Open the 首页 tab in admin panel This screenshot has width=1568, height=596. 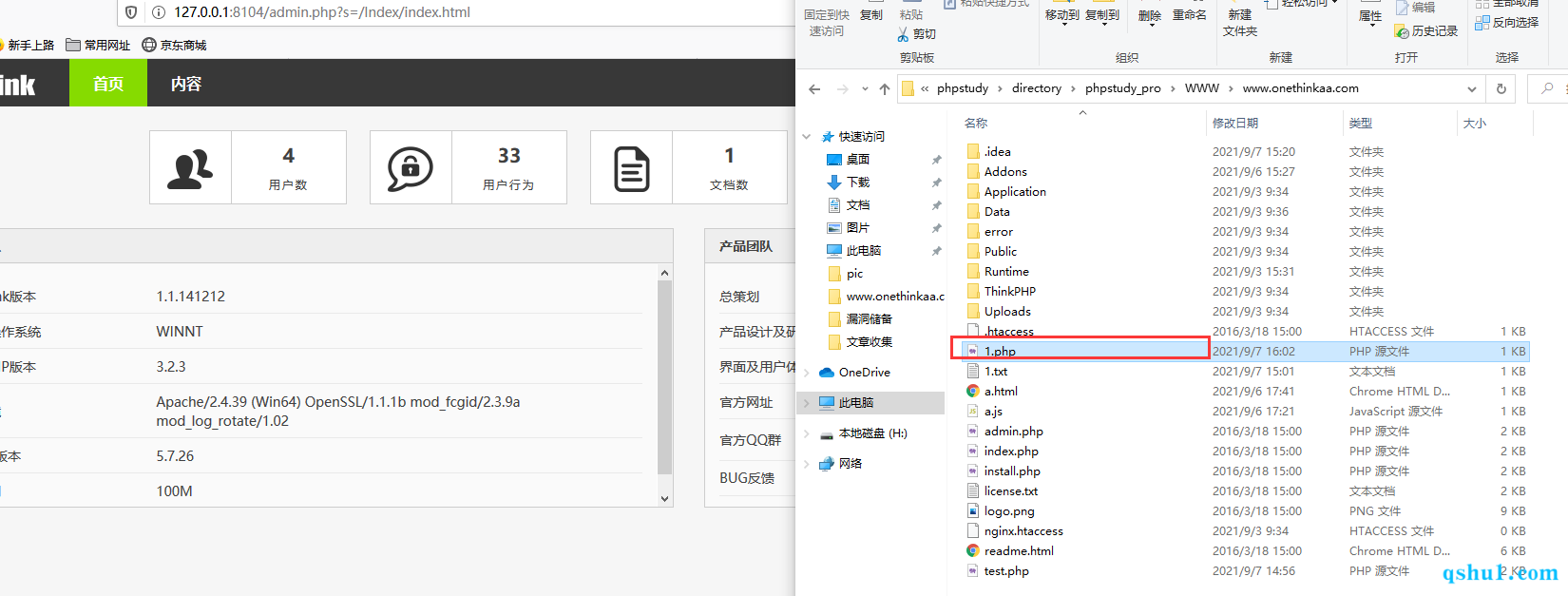108,83
